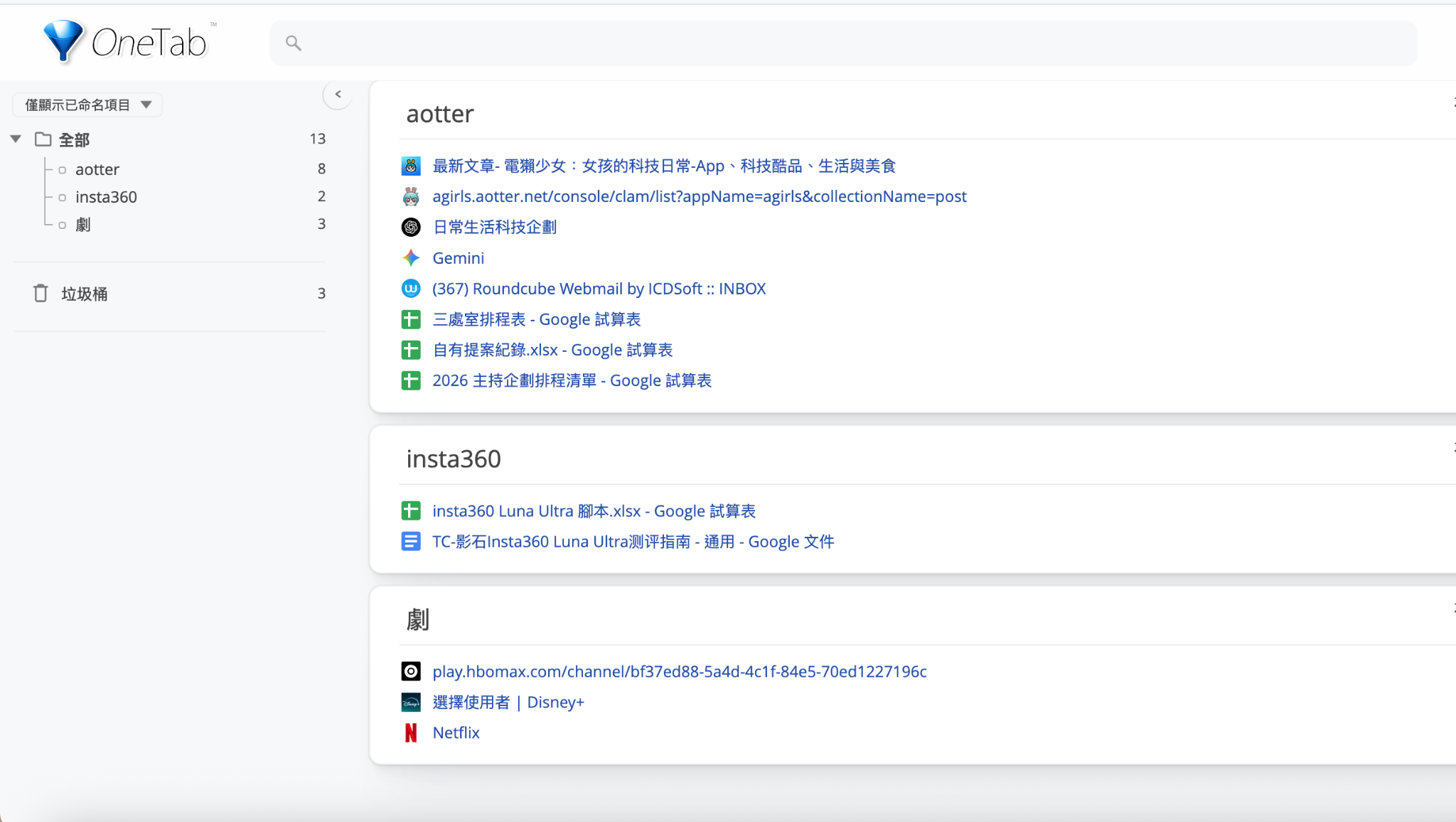Click the trash can icon
Screen dimensions: 1456x822
(41, 293)
